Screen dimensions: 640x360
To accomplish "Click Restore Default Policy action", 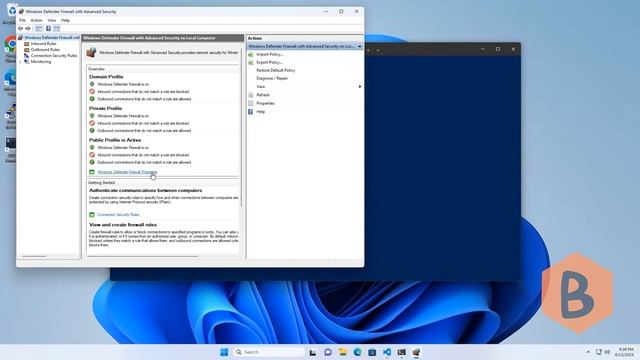I will pyautogui.click(x=276, y=70).
